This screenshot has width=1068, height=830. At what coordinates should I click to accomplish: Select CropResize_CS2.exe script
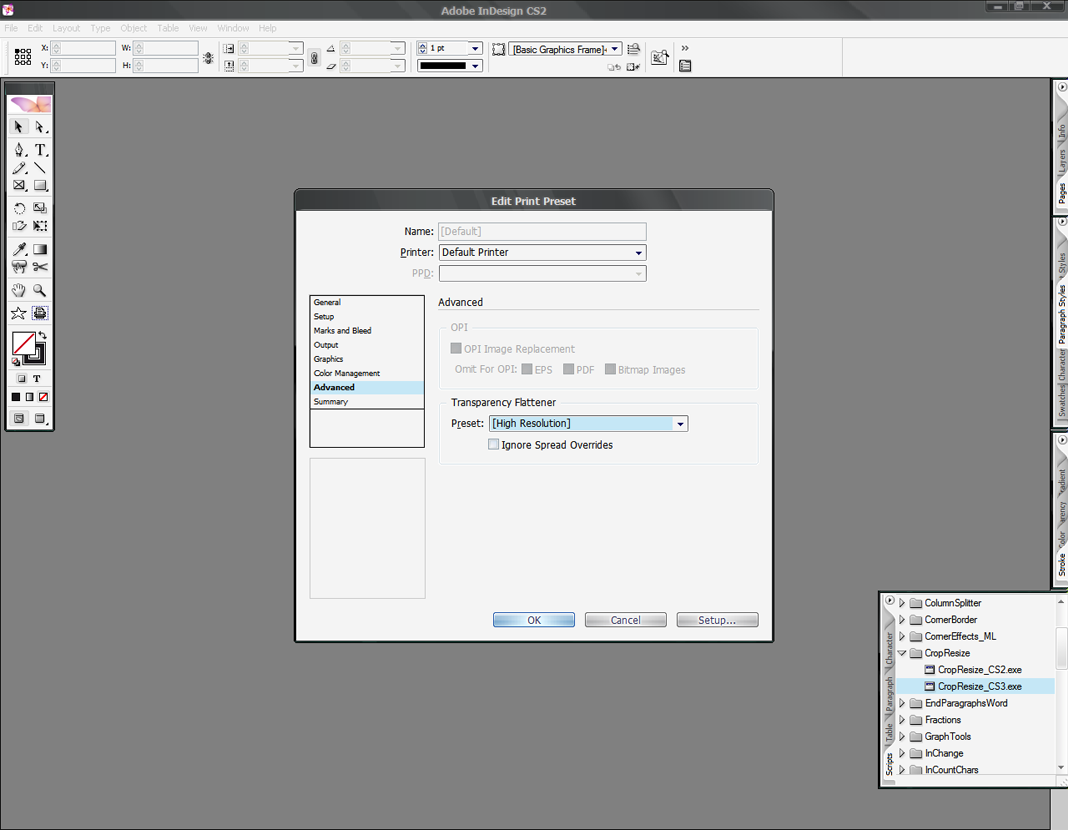coord(979,670)
